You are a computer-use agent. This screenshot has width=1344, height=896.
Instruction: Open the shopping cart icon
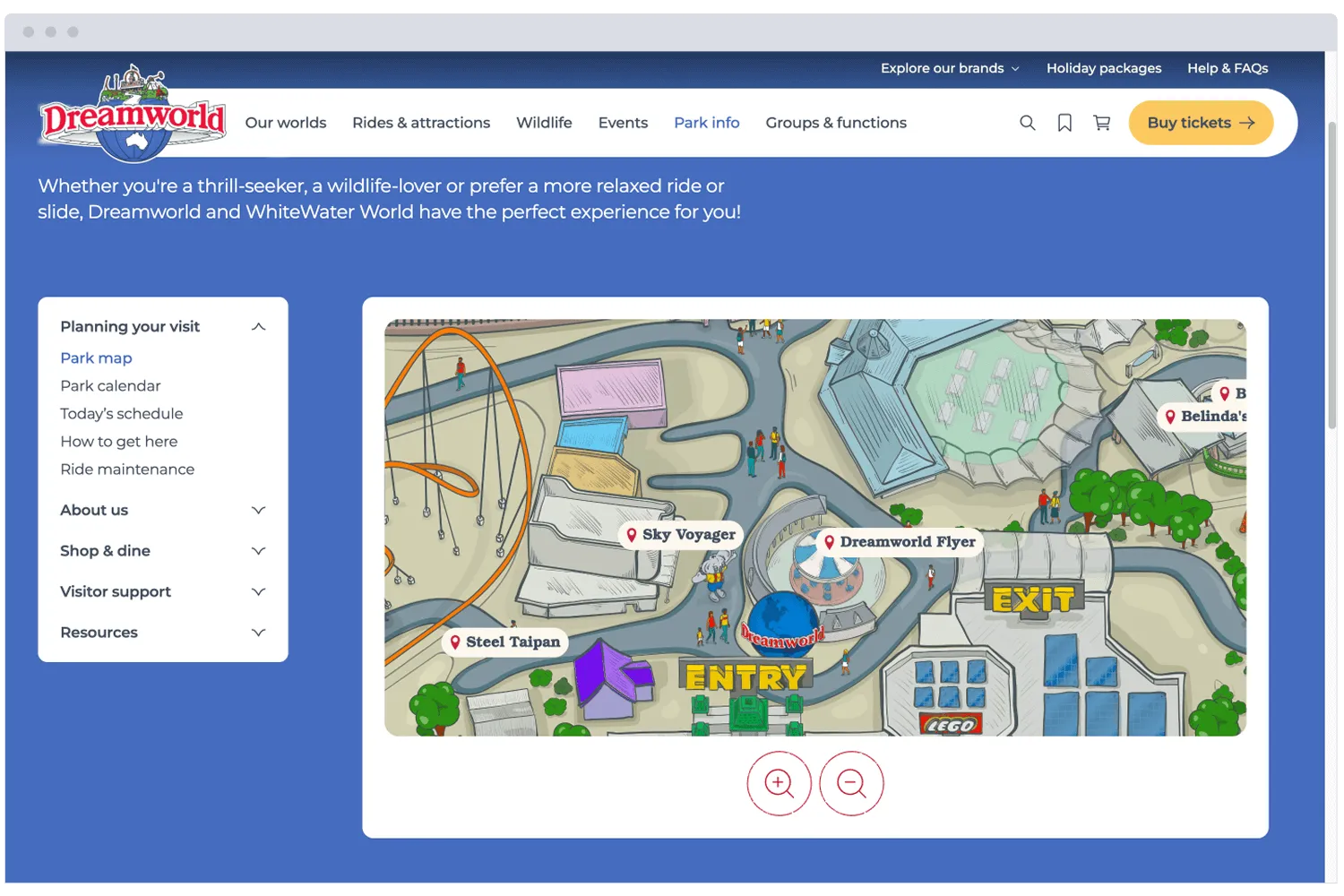coord(1102,123)
